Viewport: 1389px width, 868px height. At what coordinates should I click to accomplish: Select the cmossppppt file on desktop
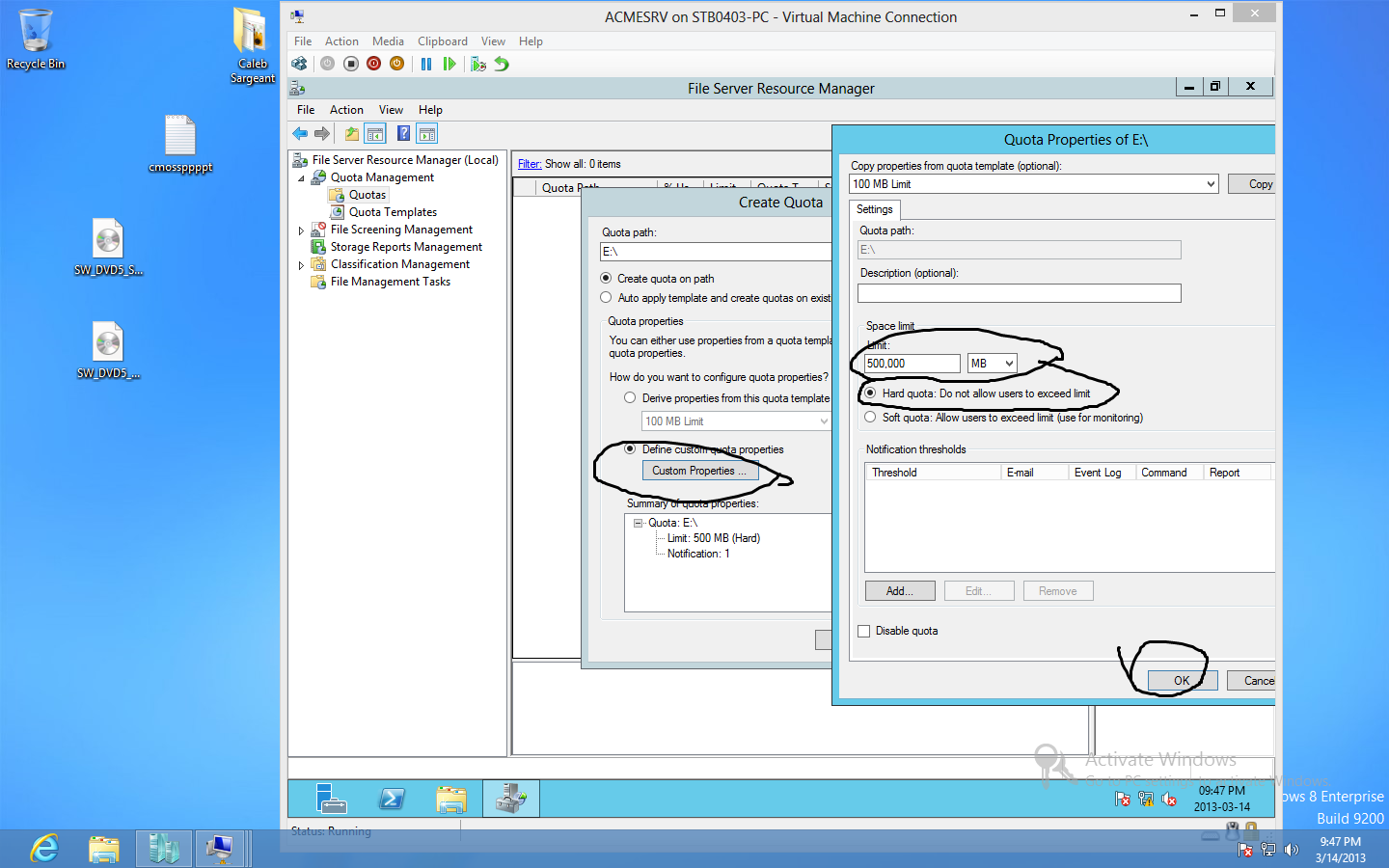point(180,145)
